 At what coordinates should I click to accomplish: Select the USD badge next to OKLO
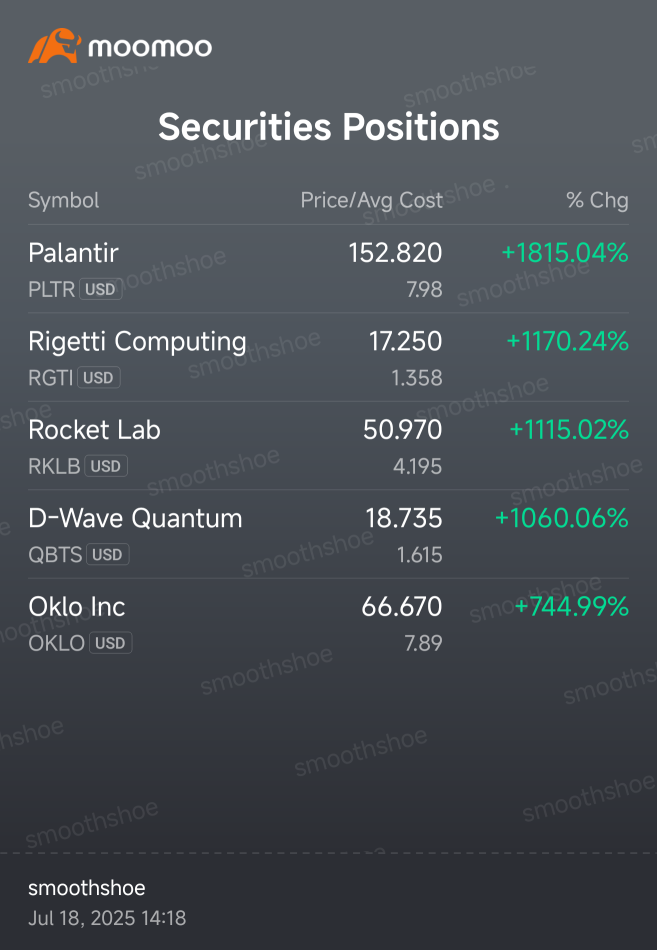110,643
